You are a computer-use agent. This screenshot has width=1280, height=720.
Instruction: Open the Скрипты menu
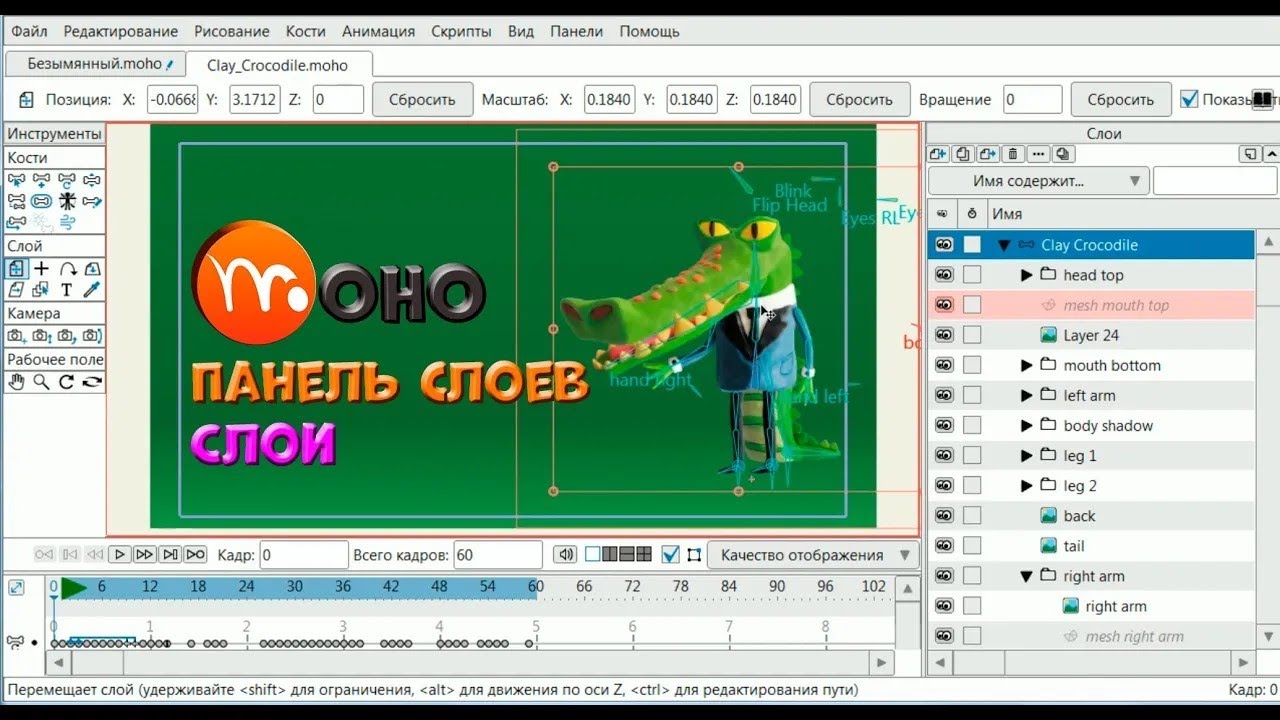[x=461, y=31]
